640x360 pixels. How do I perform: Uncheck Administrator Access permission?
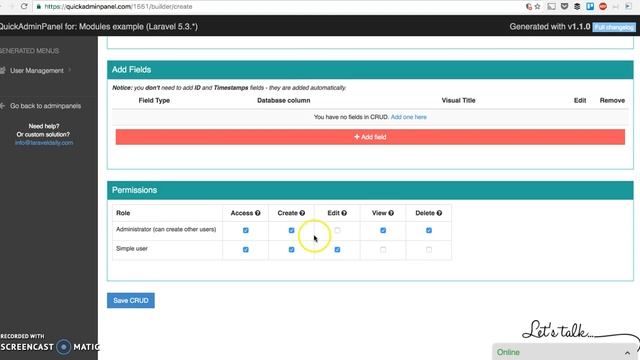[246, 230]
